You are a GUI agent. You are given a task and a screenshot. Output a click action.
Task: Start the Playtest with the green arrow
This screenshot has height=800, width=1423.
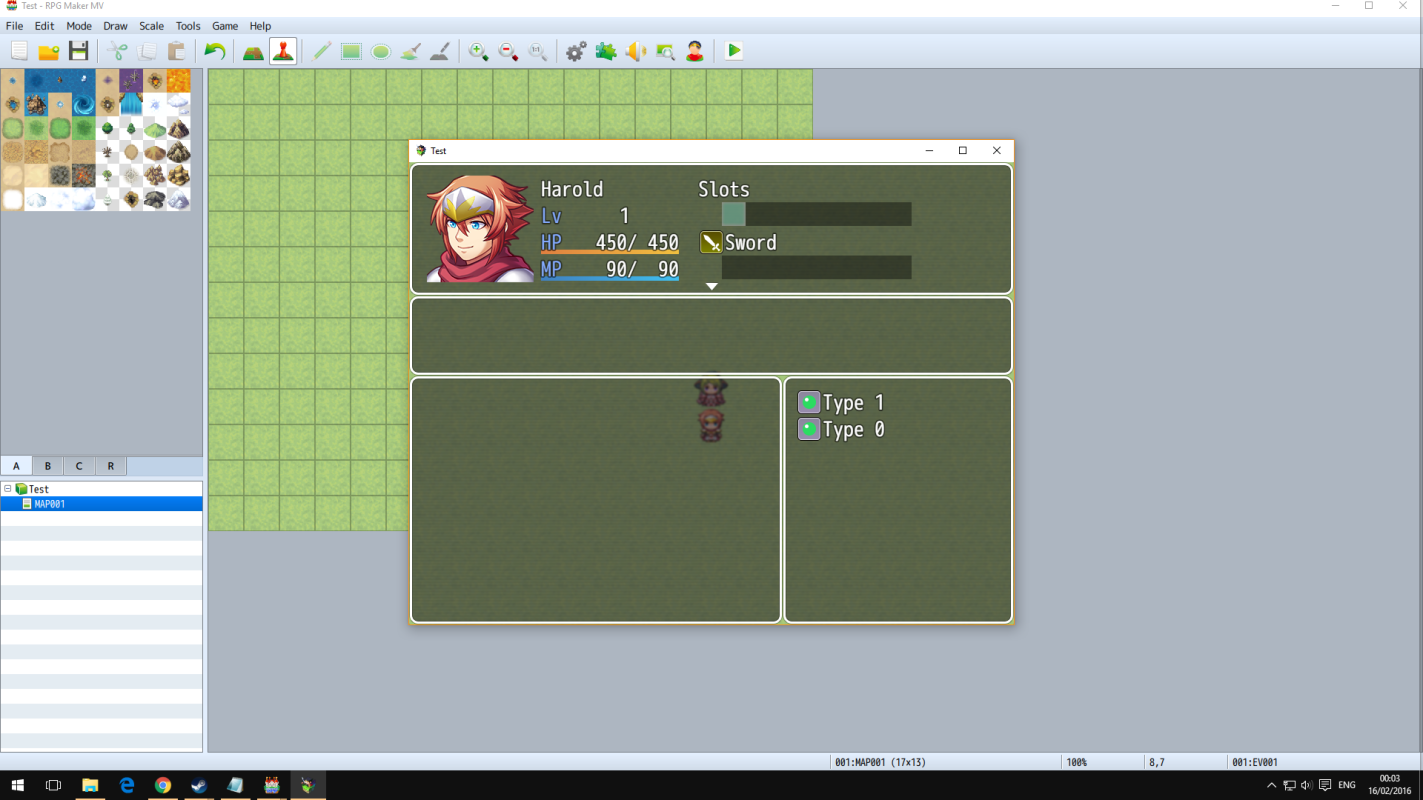[x=734, y=51]
